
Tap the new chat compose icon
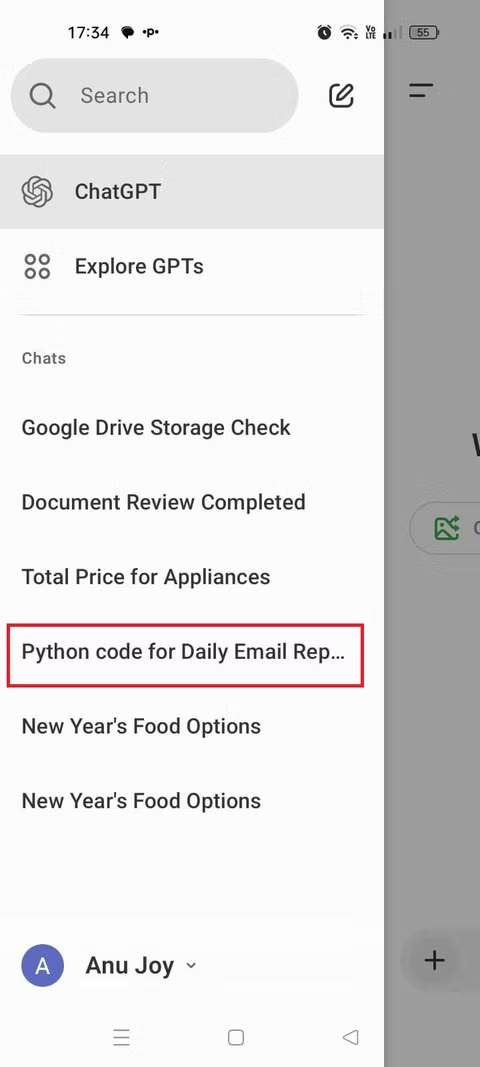[x=341, y=95]
